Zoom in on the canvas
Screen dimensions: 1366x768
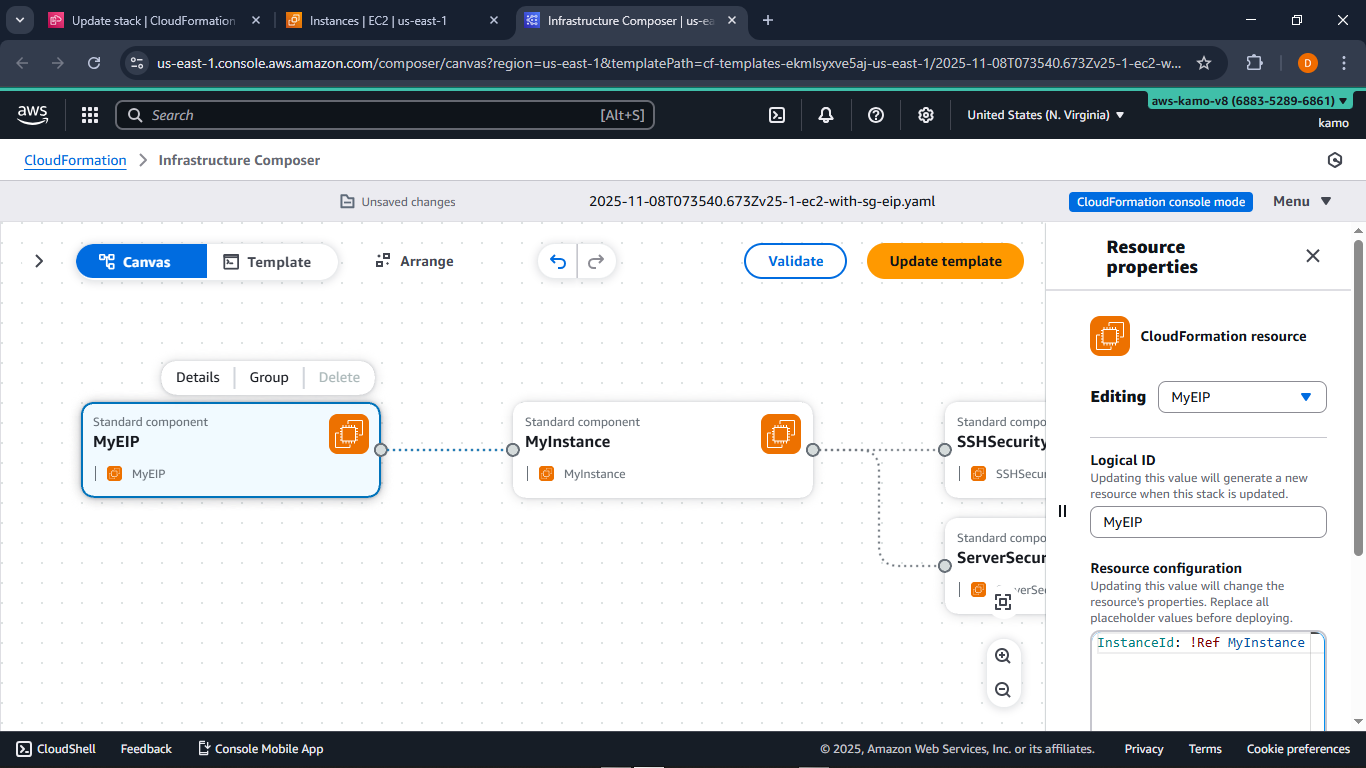tap(1003, 655)
